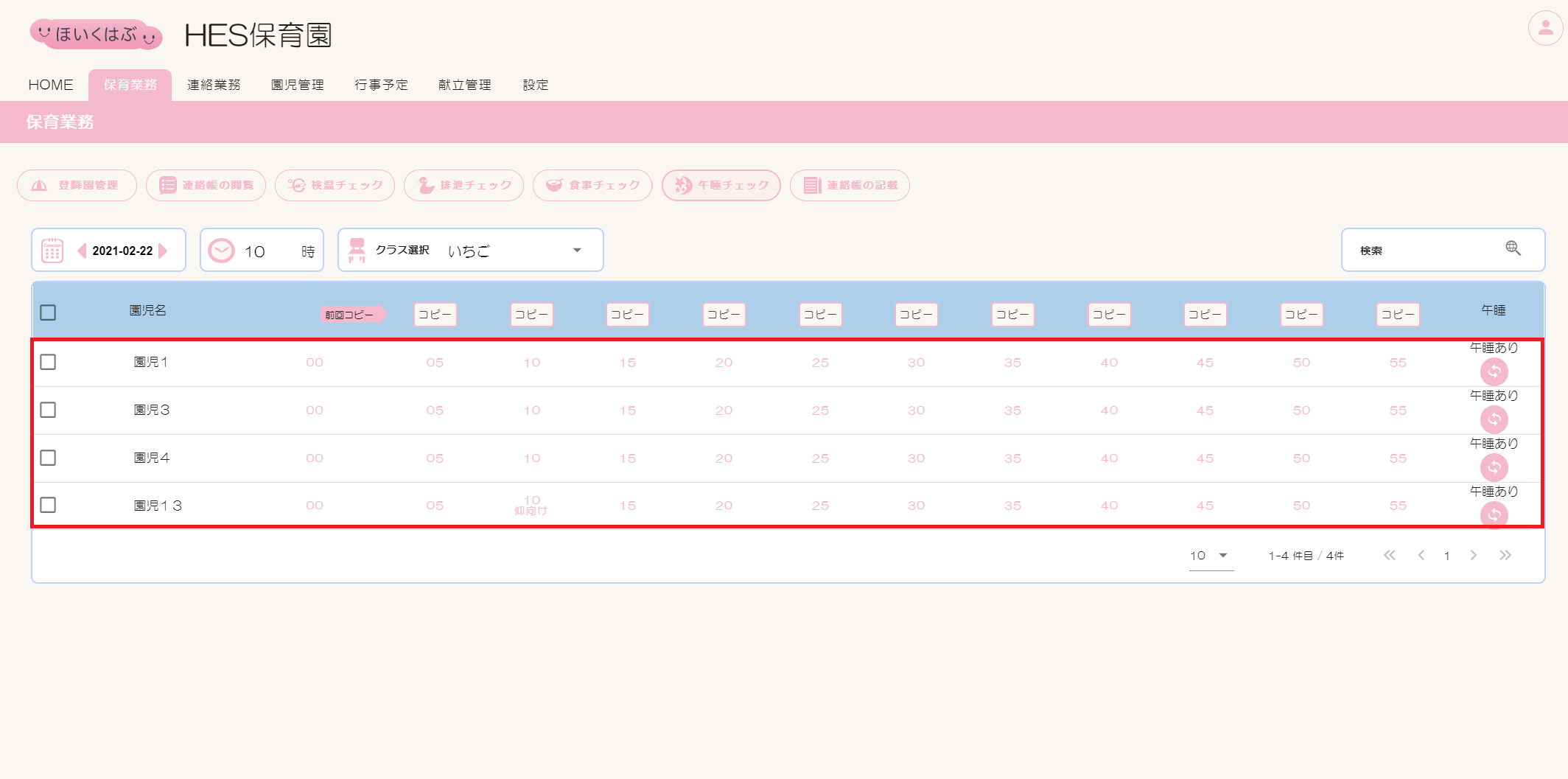Open the 献立管理 menu tab
1568x779 pixels.
click(x=464, y=85)
